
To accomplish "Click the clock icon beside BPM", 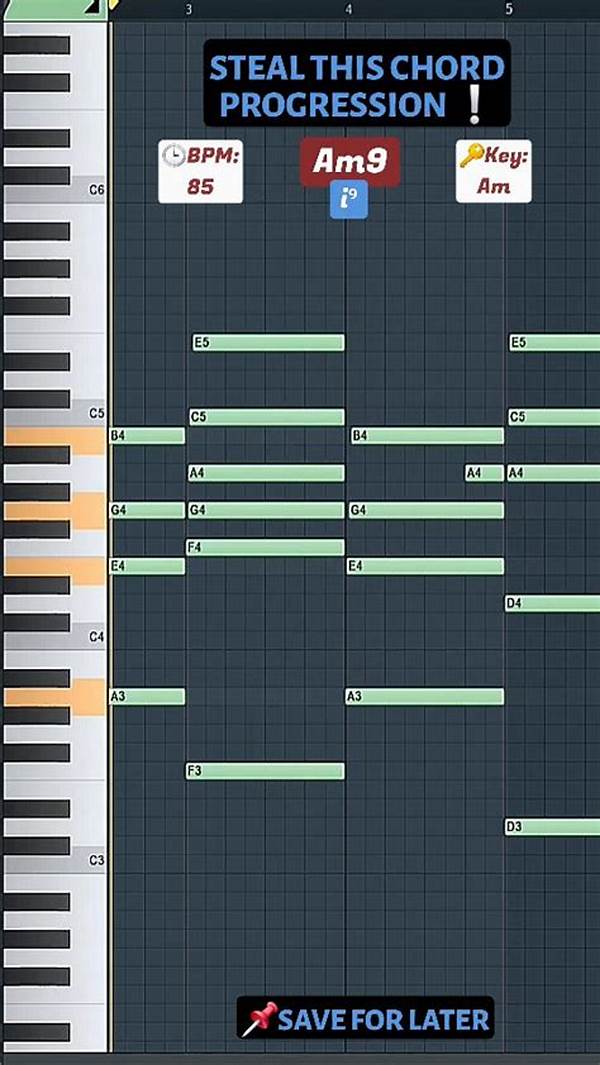I will [x=174, y=156].
